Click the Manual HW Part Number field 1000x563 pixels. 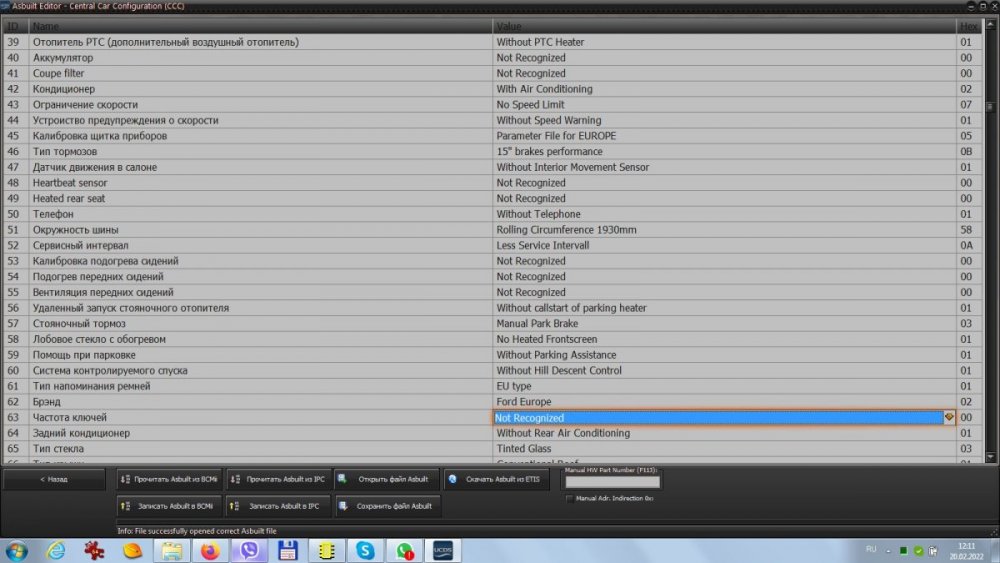pos(612,482)
